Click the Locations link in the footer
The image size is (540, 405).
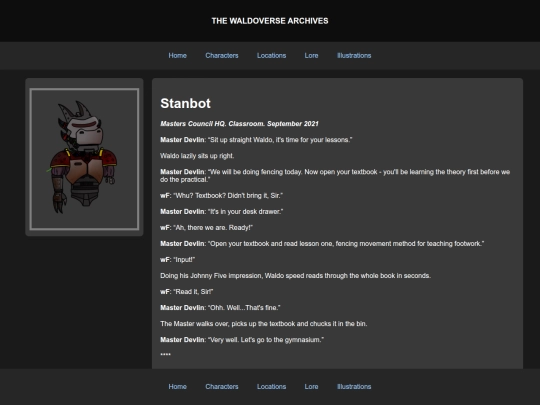pyautogui.click(x=271, y=386)
